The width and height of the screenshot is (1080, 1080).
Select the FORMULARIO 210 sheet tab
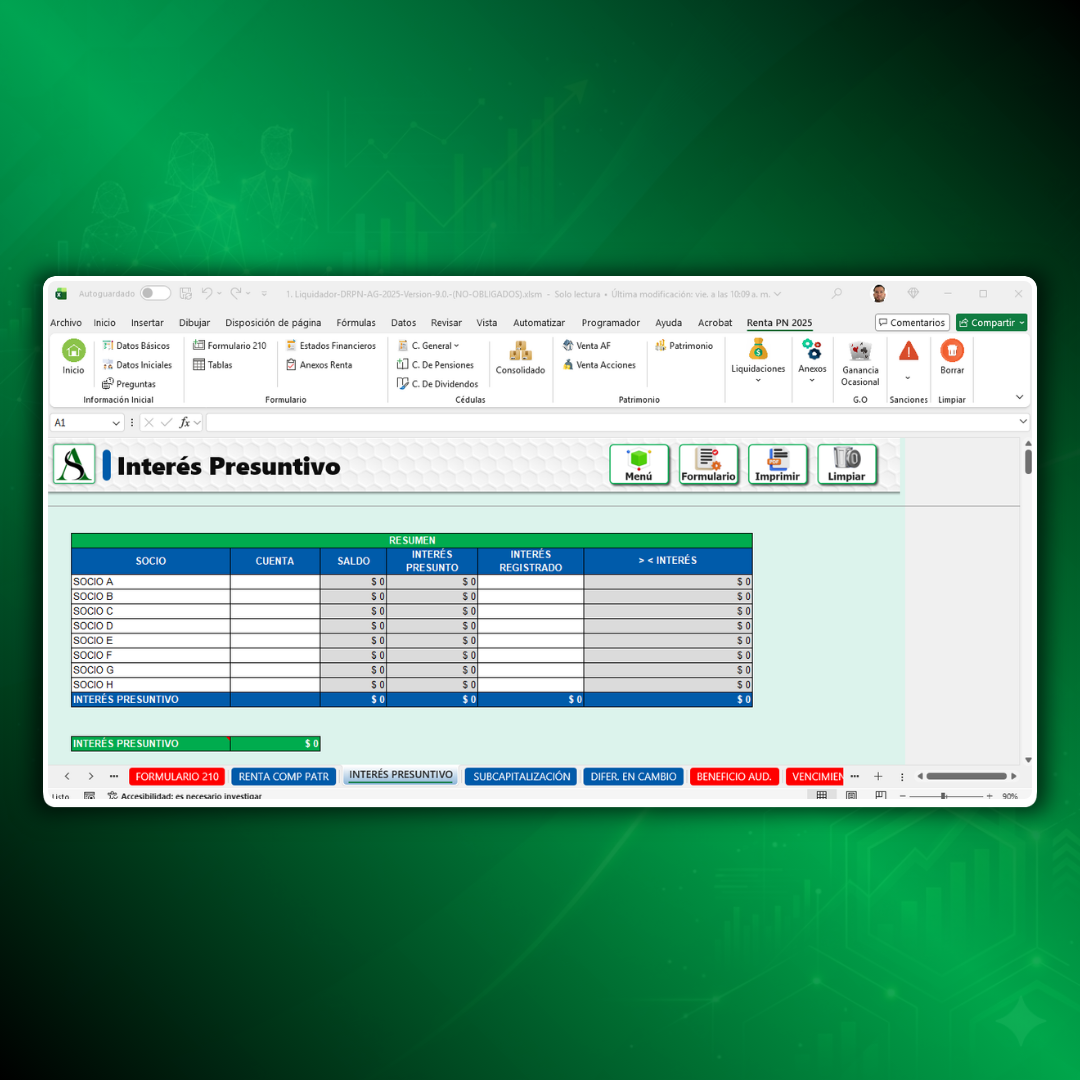177,777
